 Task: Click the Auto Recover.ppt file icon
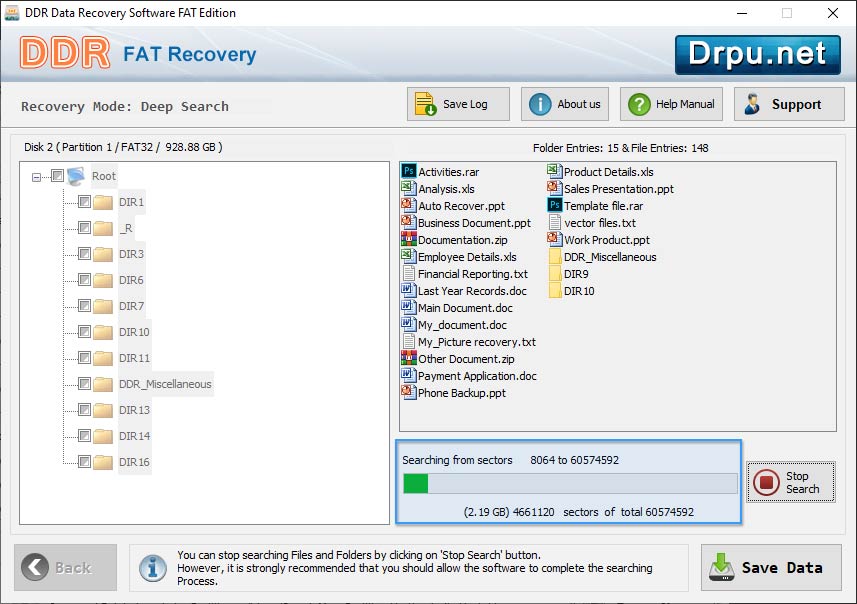408,205
